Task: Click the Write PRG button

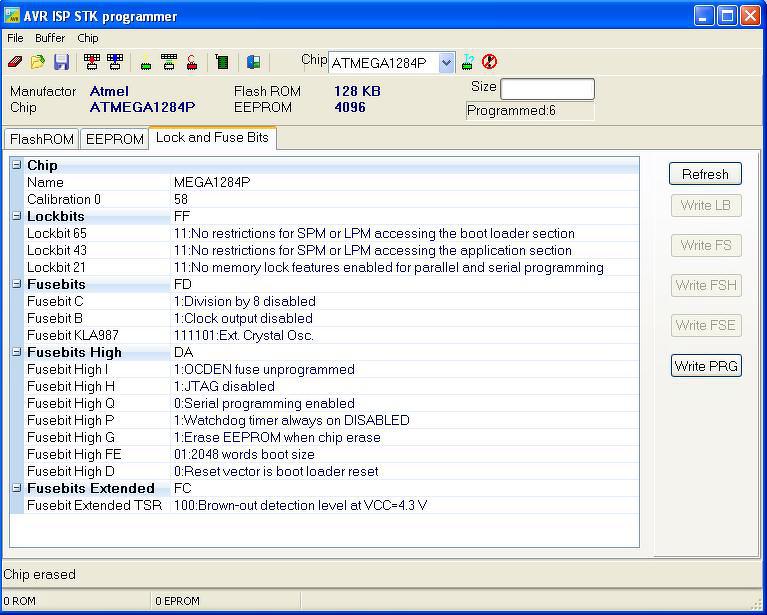Action: pos(706,366)
